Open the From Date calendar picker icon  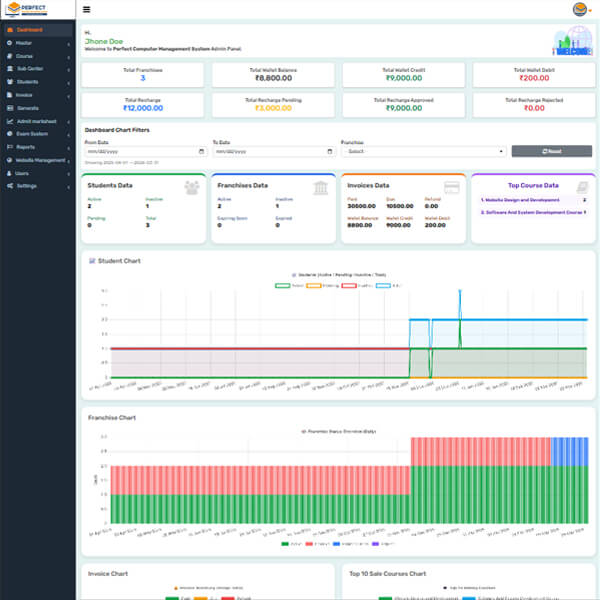202,151
